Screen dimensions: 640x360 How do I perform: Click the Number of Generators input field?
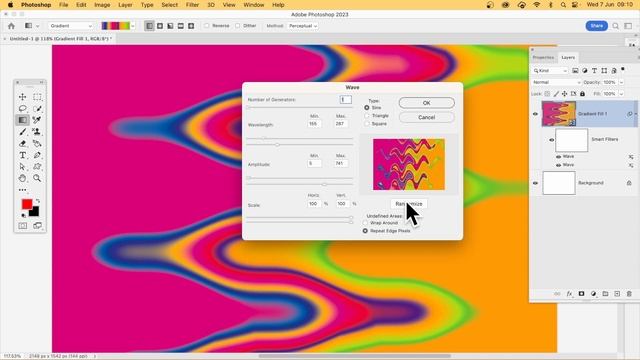(x=345, y=100)
